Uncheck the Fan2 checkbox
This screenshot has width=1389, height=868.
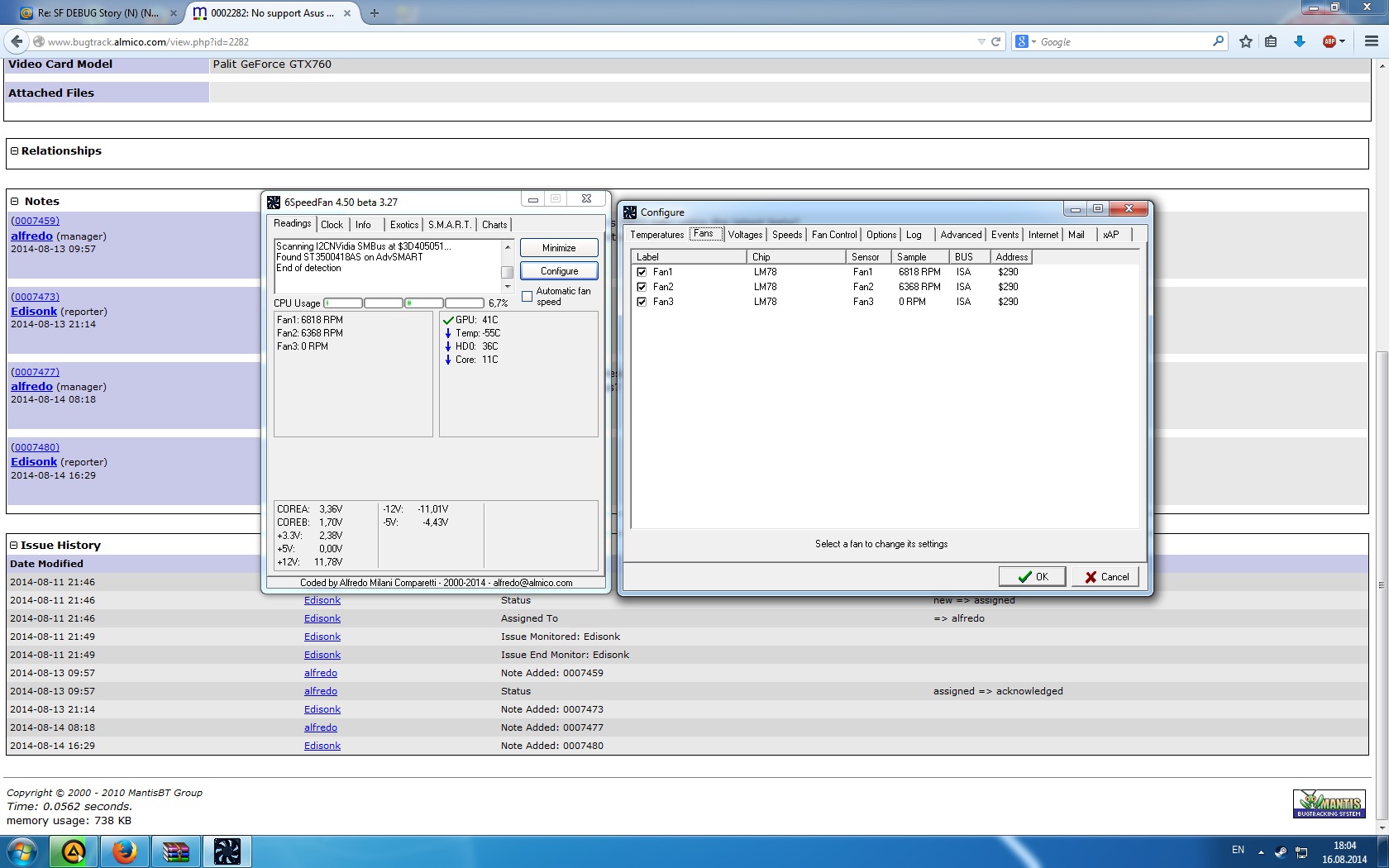642,287
